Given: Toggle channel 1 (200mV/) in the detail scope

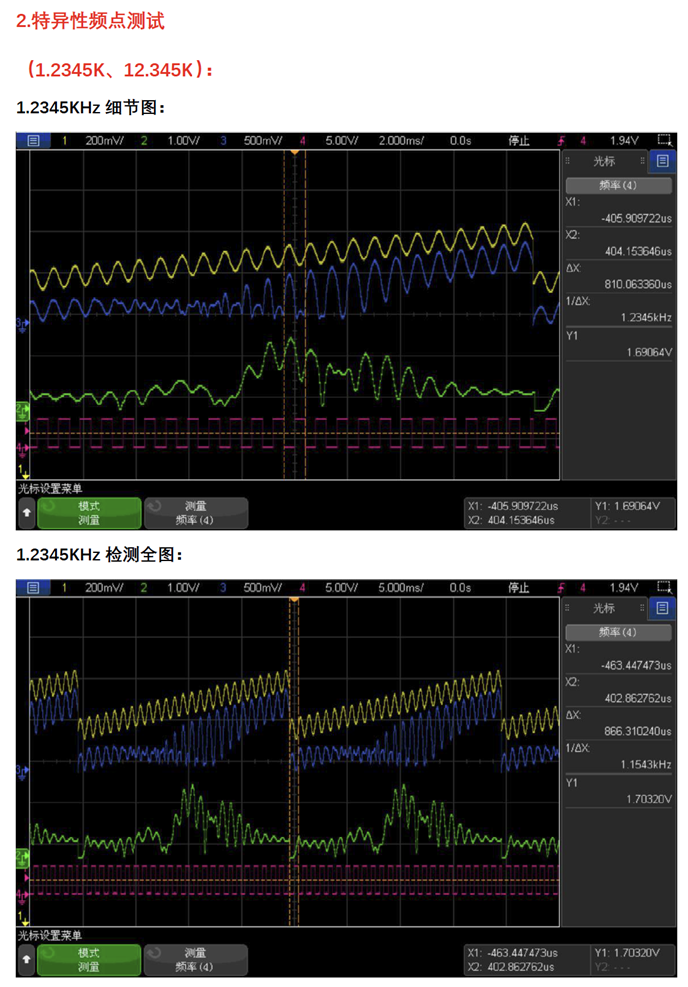Looking at the screenshot, I should coord(95,141).
